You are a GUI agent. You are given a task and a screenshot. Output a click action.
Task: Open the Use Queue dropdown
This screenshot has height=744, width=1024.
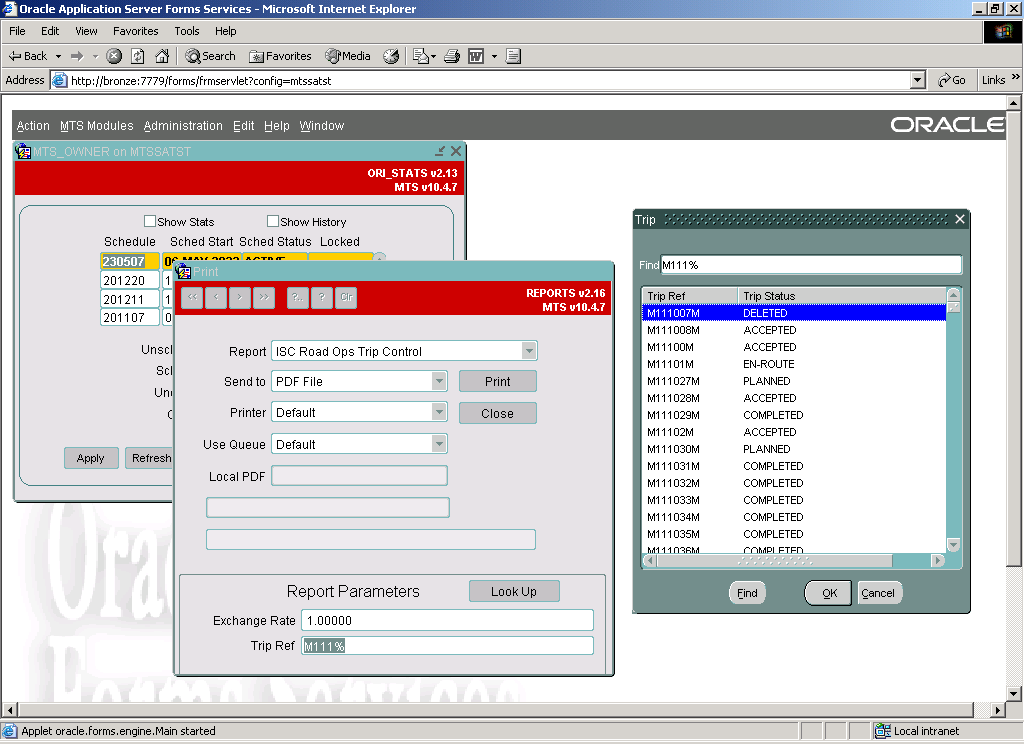[x=440, y=444]
